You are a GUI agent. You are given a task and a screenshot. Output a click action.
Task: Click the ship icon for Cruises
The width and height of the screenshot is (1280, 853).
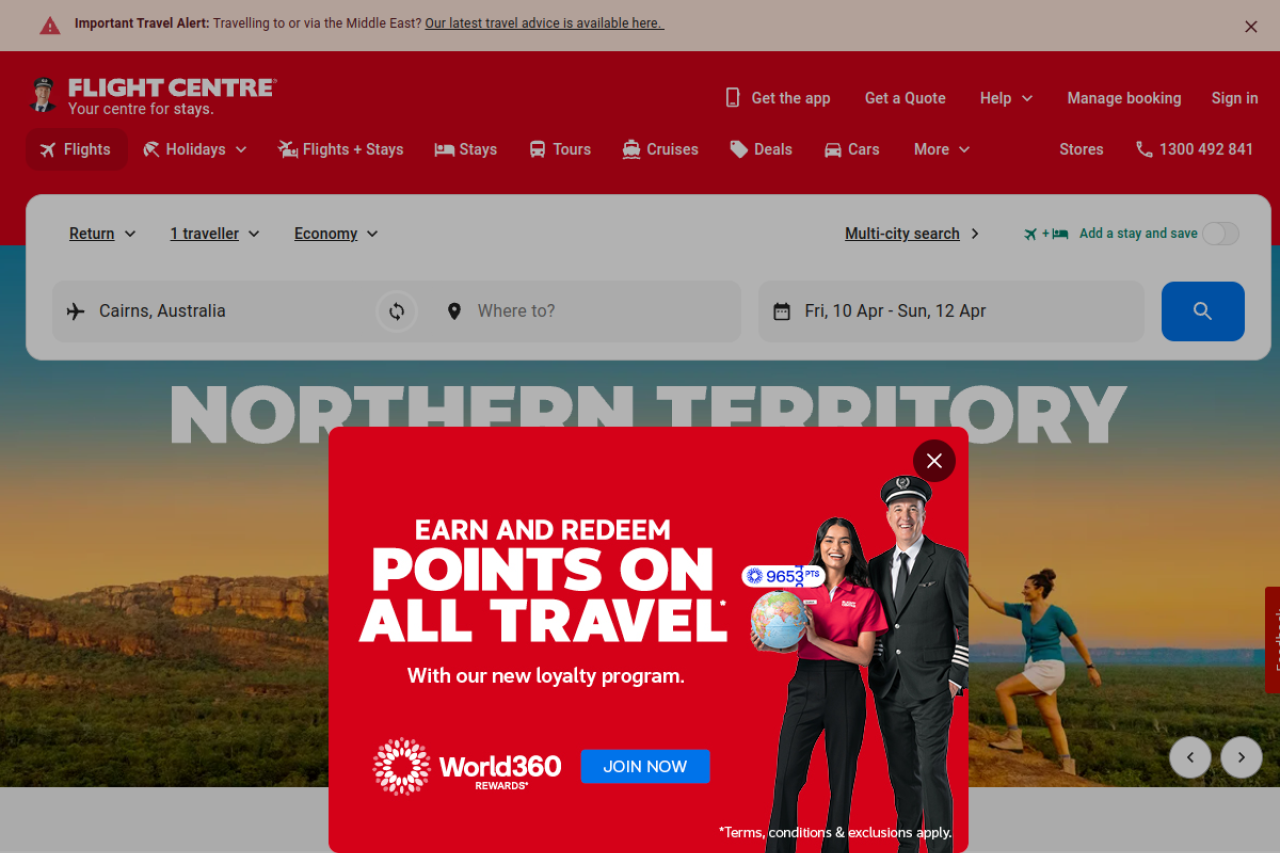[631, 149]
